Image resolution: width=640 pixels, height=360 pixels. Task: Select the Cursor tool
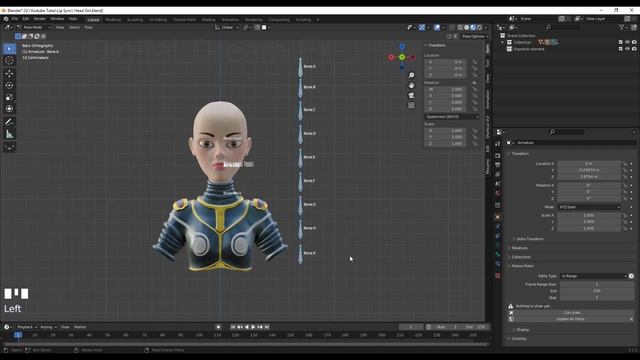tap(9, 60)
